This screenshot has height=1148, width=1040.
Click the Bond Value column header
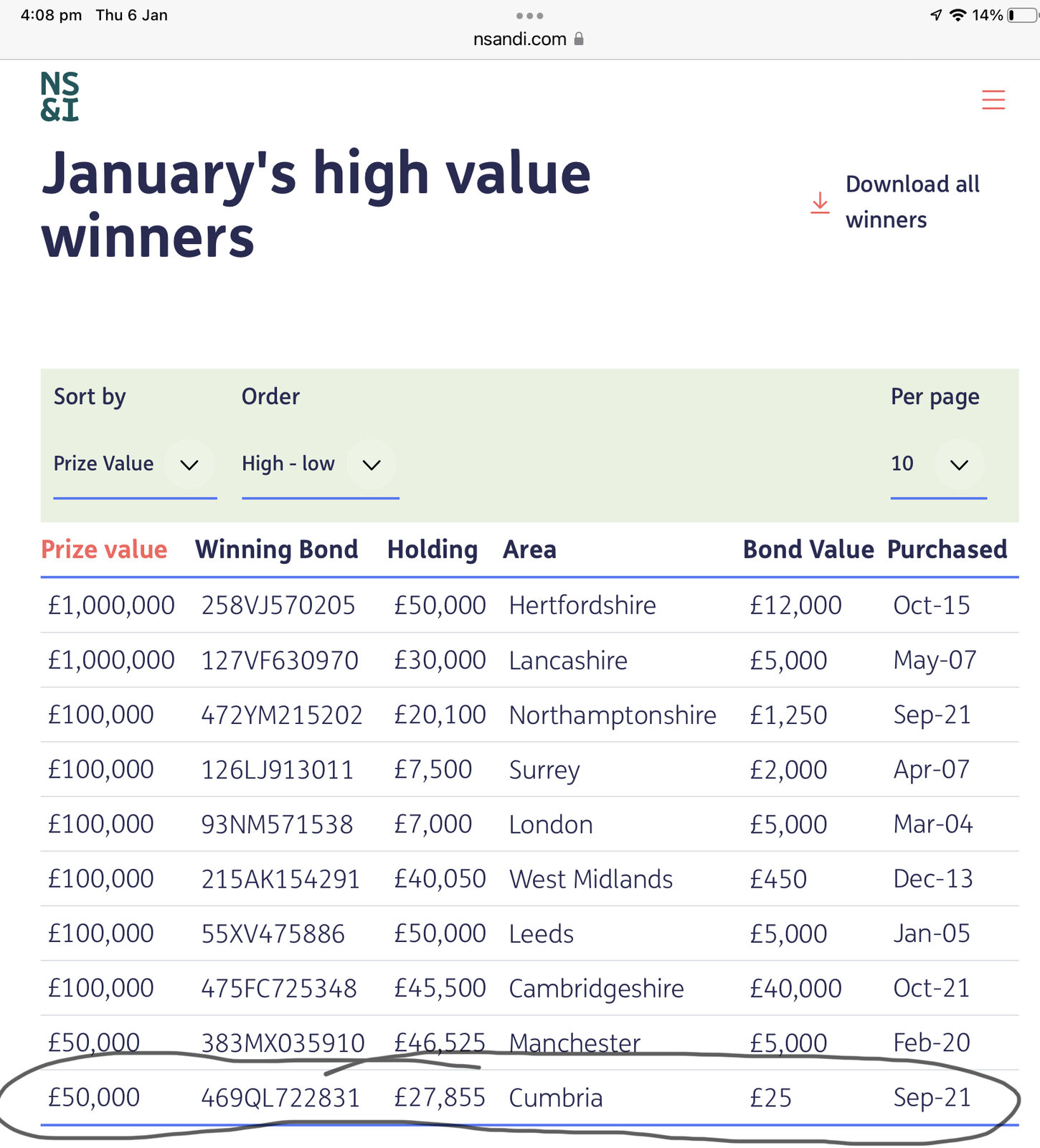coord(808,550)
